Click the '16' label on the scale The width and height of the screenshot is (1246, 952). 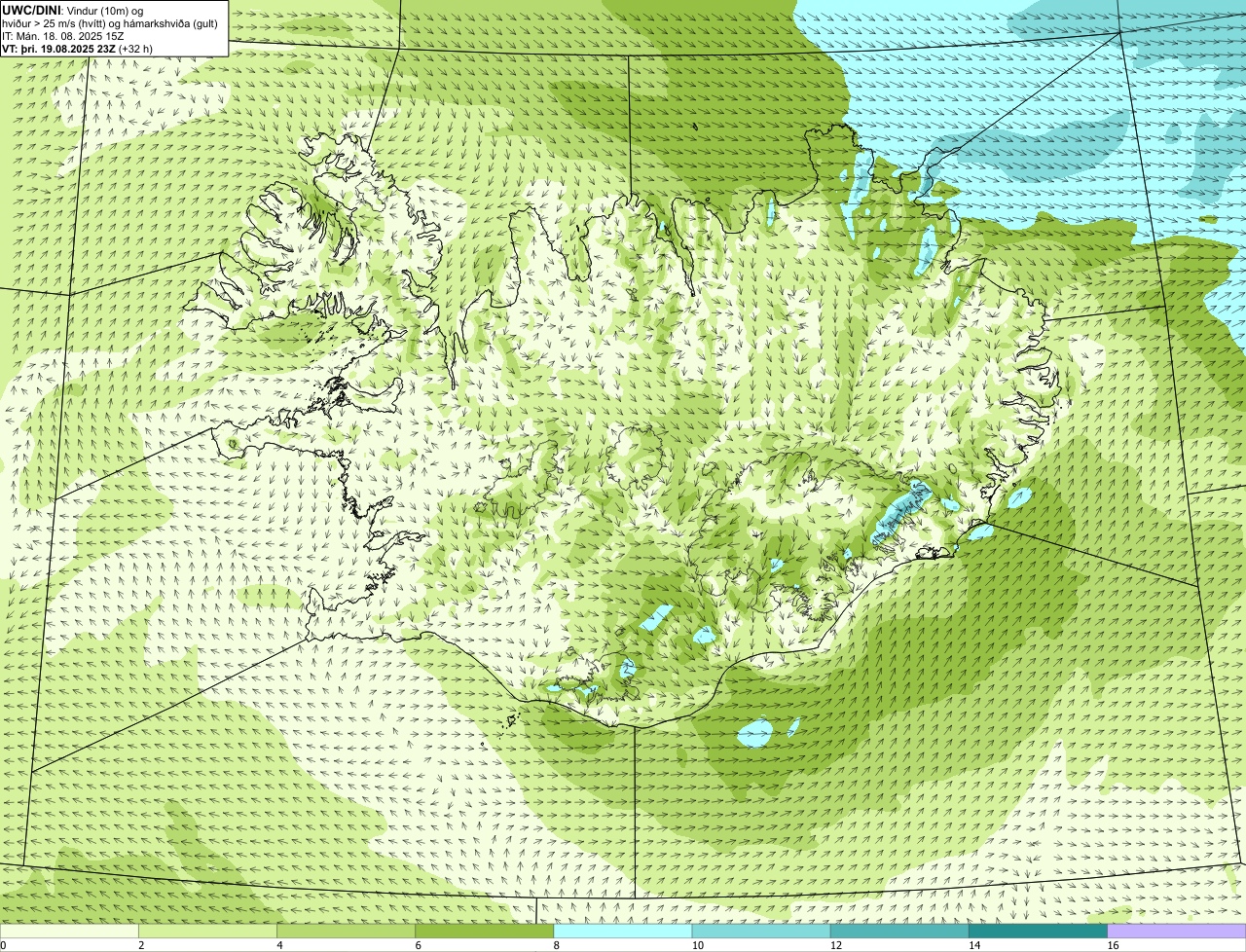click(1113, 945)
